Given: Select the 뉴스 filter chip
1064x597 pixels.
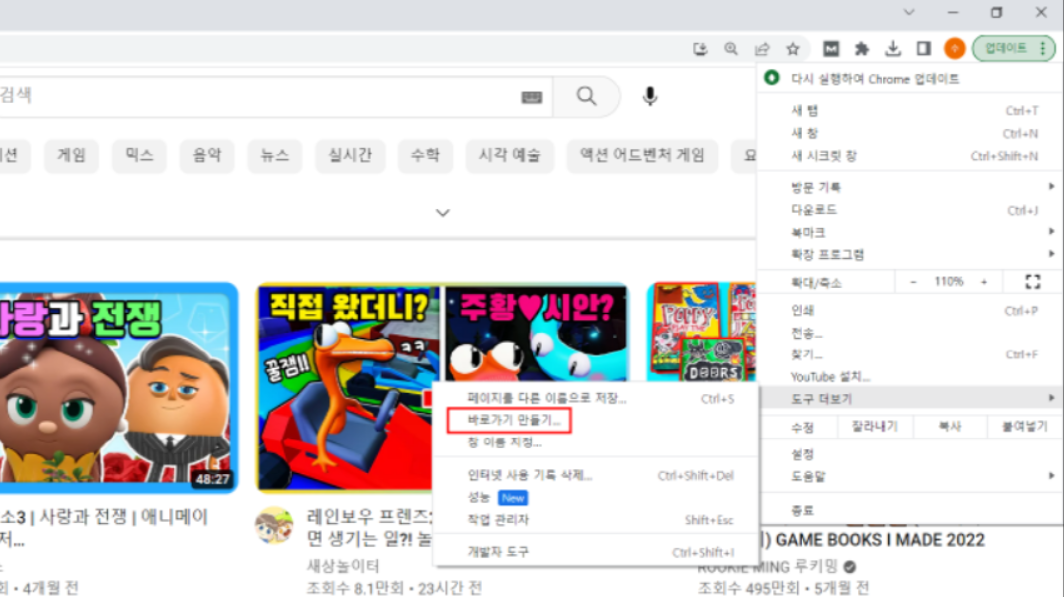Looking at the screenshot, I should pyautogui.click(x=275, y=155).
